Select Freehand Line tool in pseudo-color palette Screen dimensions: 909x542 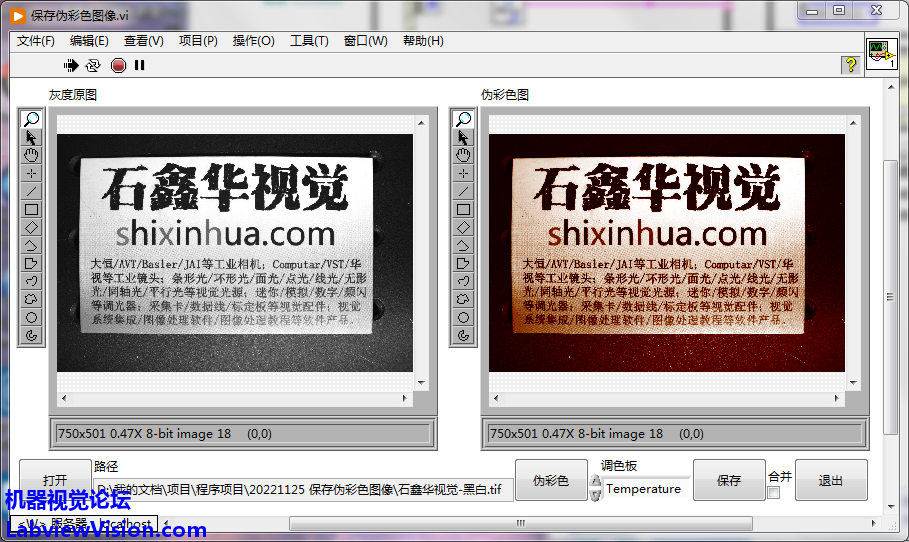(463, 281)
